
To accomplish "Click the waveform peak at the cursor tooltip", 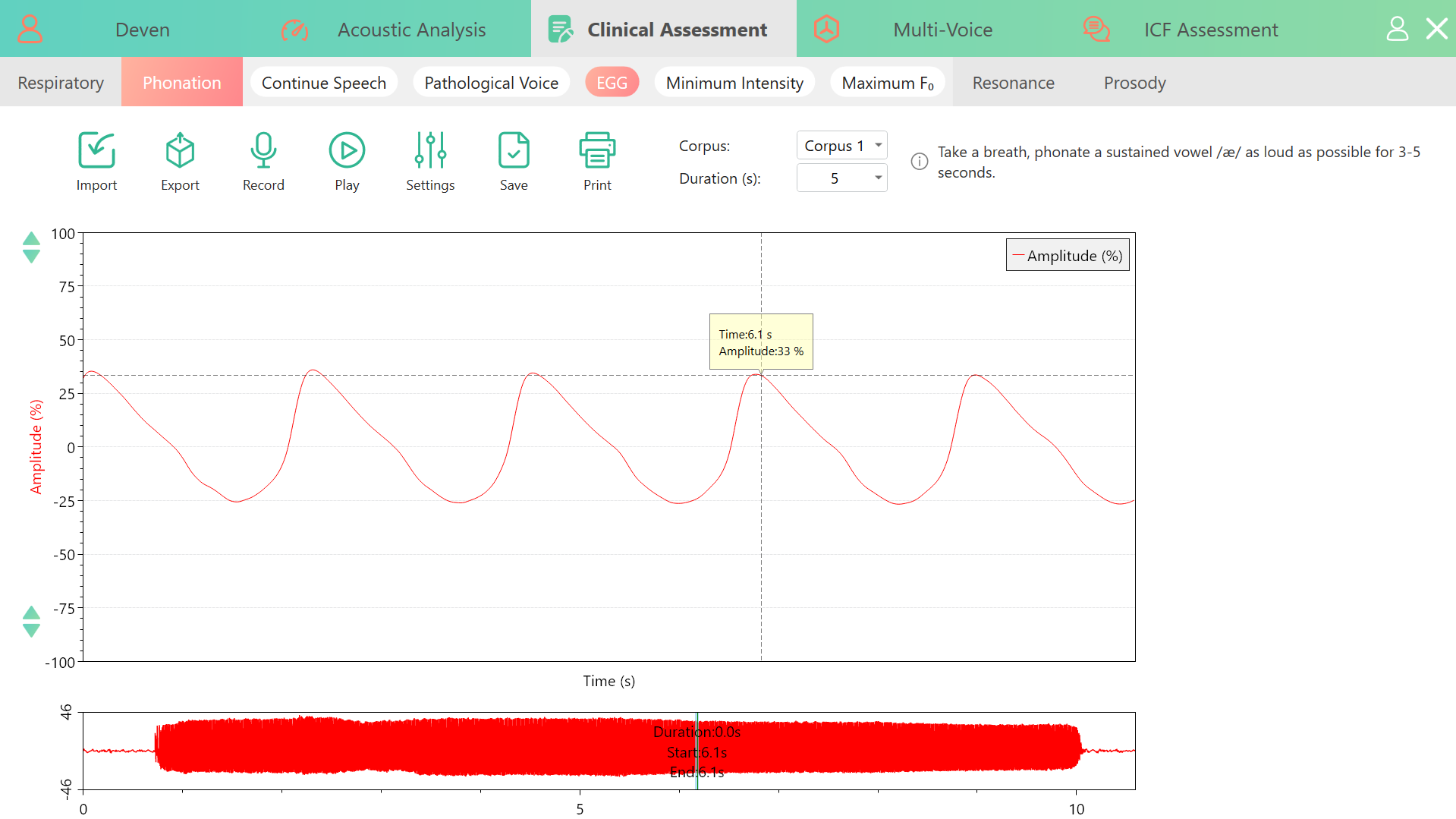I will click(759, 374).
